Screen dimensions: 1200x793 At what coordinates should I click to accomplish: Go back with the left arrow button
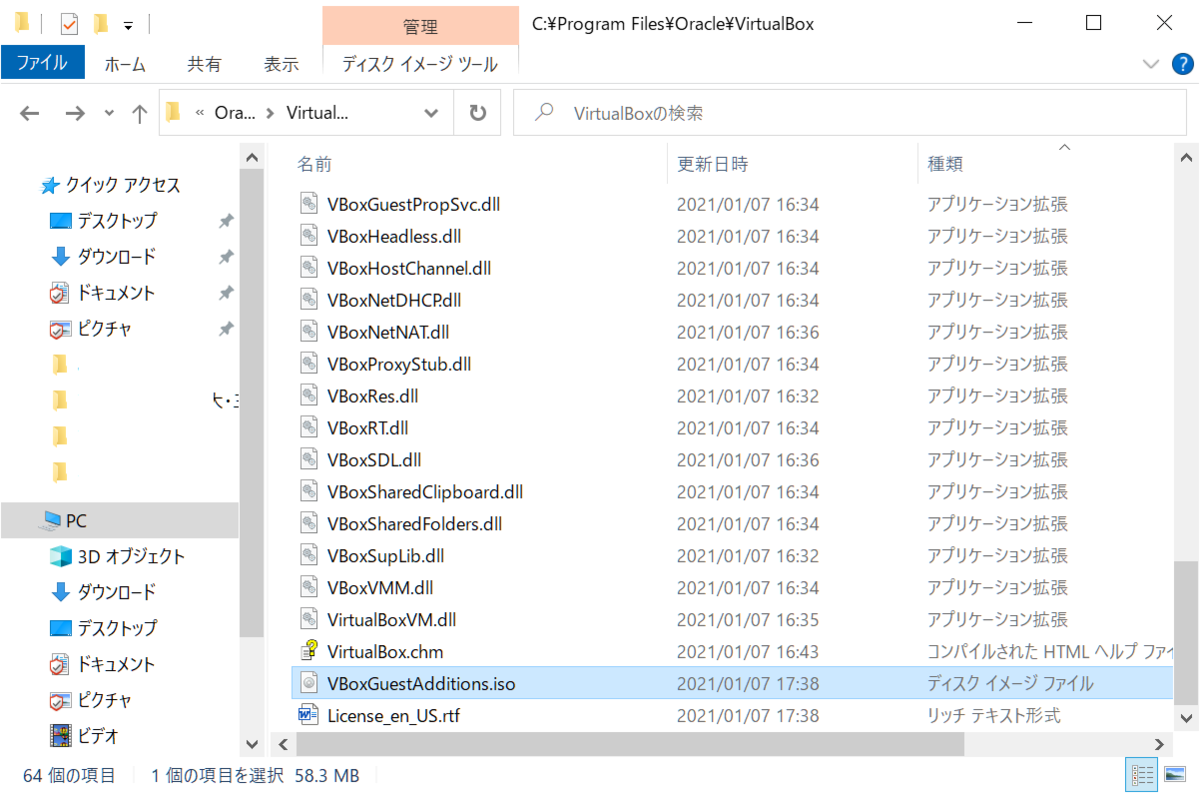[x=30, y=114]
